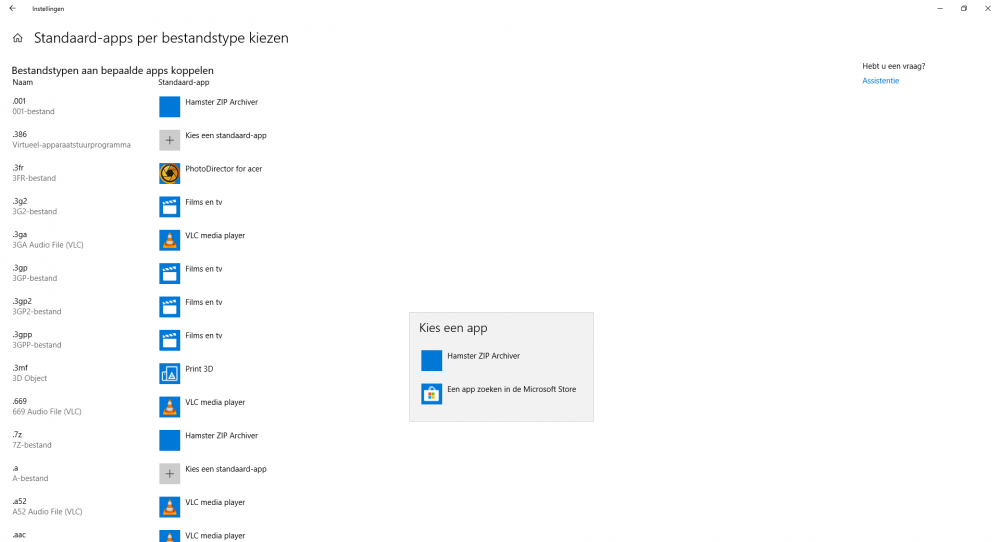Click the back arrow in title bar

tap(12, 8)
